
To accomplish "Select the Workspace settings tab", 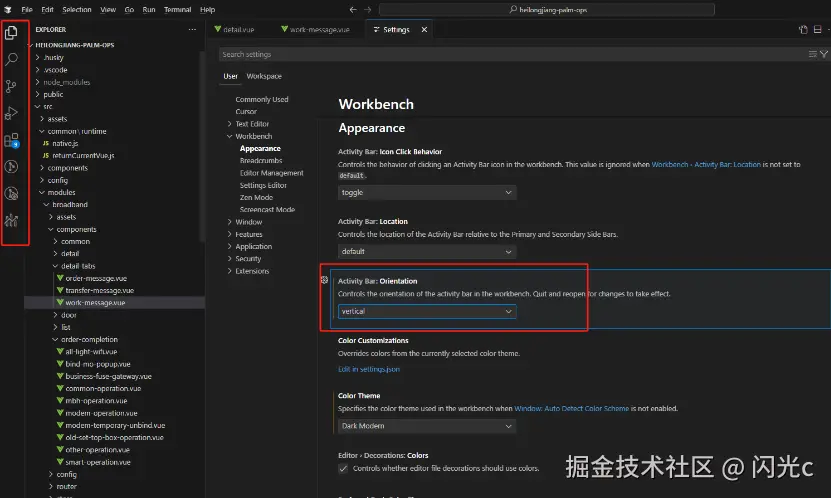I will point(264,76).
